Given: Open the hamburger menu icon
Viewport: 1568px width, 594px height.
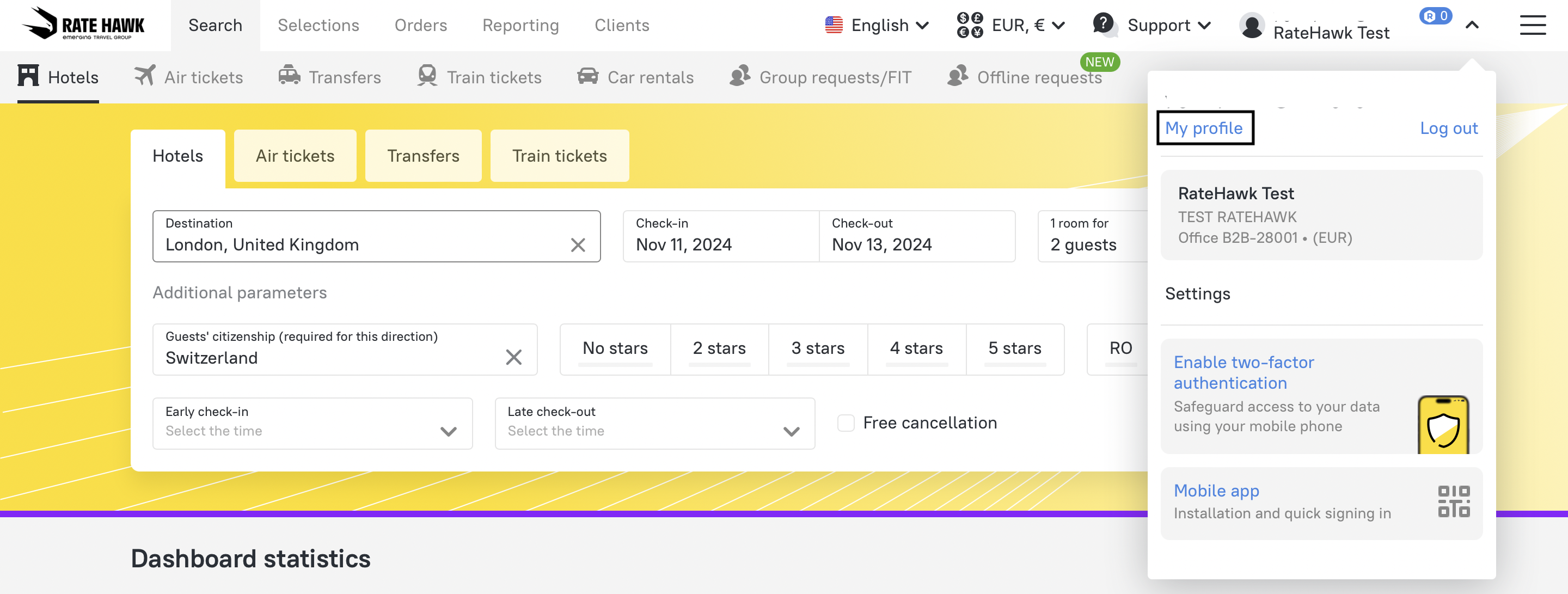Looking at the screenshot, I should click(1532, 25).
